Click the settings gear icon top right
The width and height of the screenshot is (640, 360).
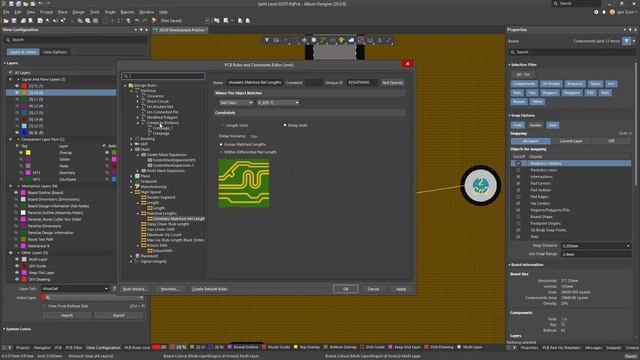coord(596,12)
